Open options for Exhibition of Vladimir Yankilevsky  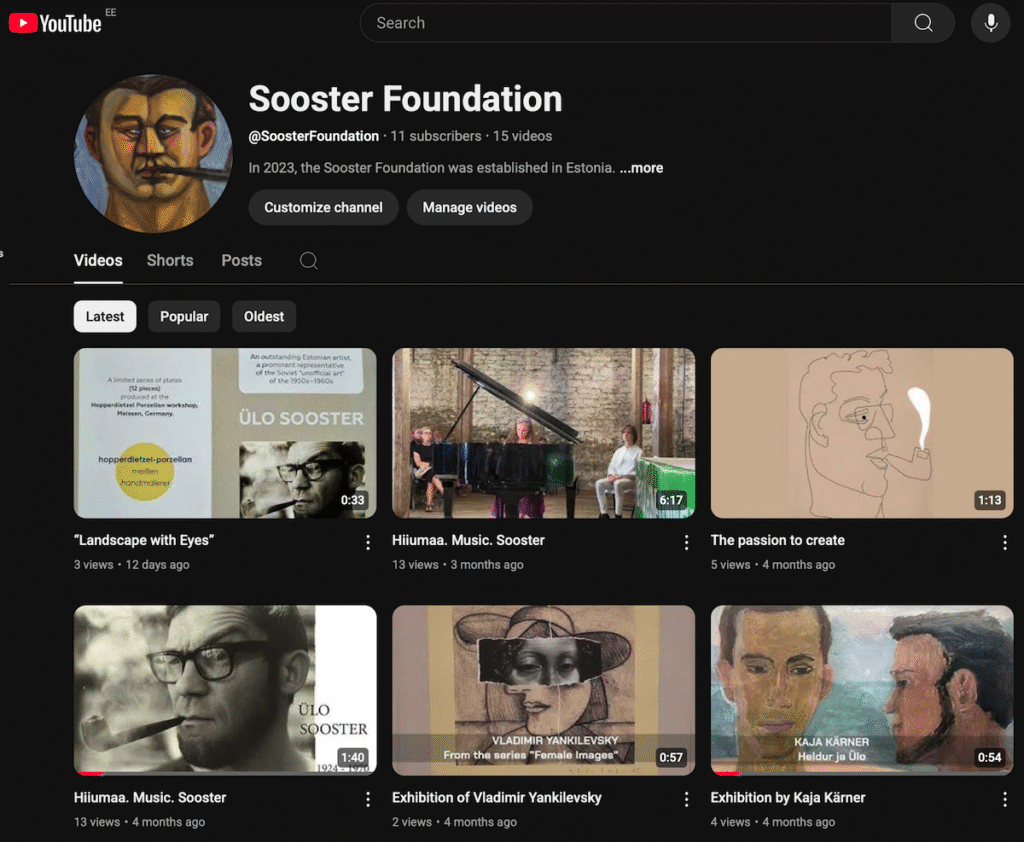(686, 800)
